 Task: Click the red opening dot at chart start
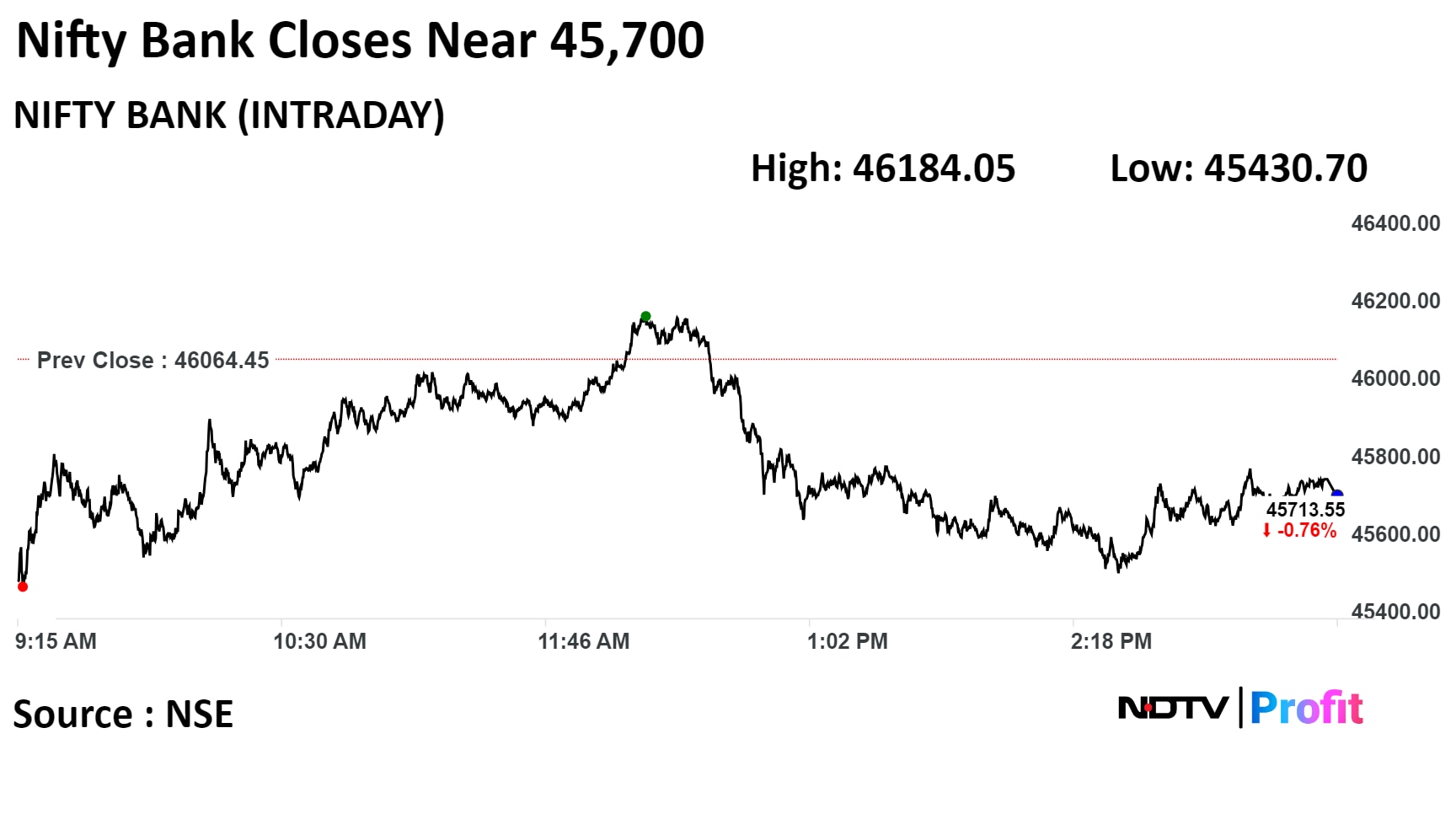click(x=23, y=586)
